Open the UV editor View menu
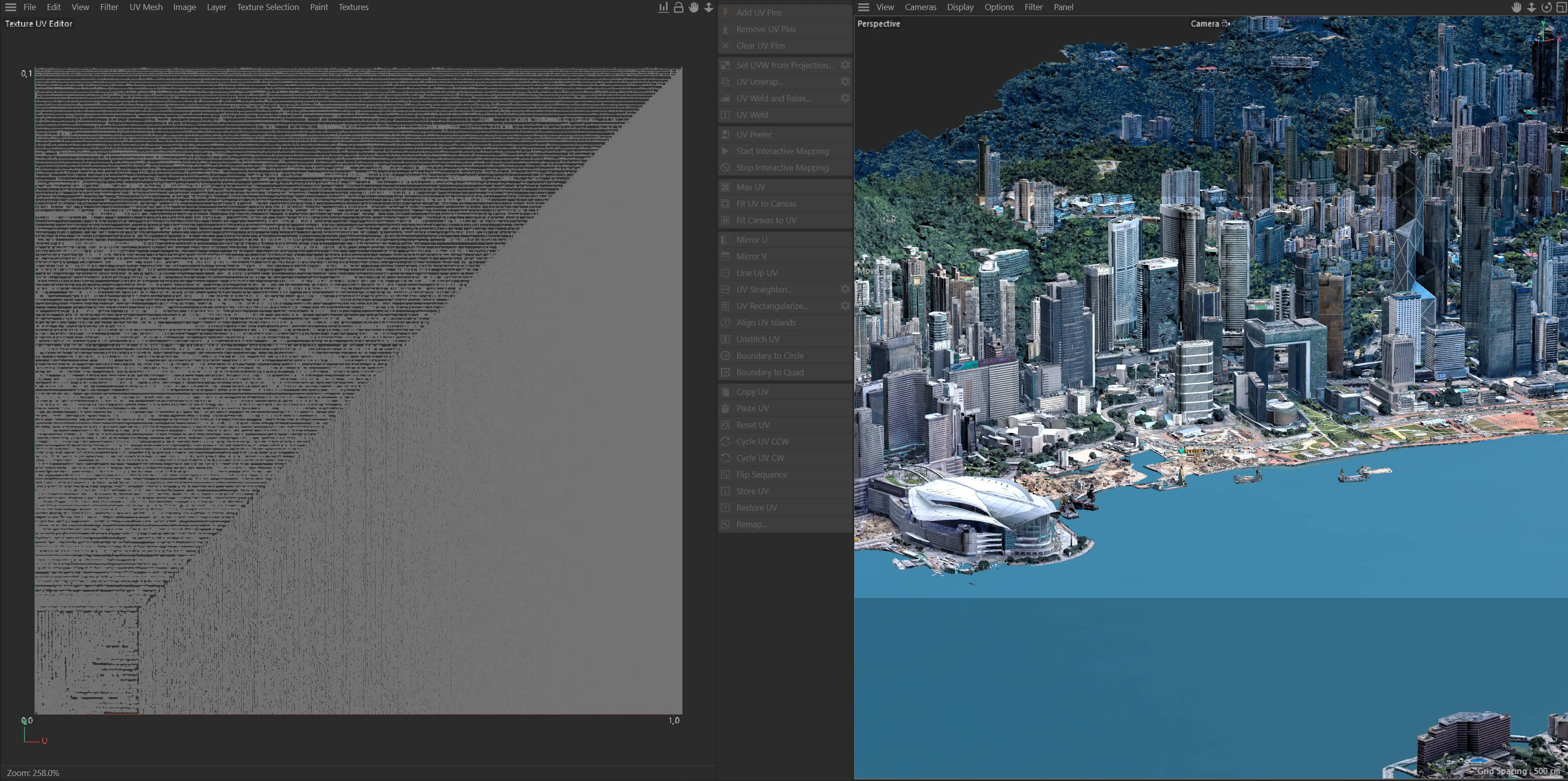This screenshot has width=1568, height=781. tap(80, 8)
